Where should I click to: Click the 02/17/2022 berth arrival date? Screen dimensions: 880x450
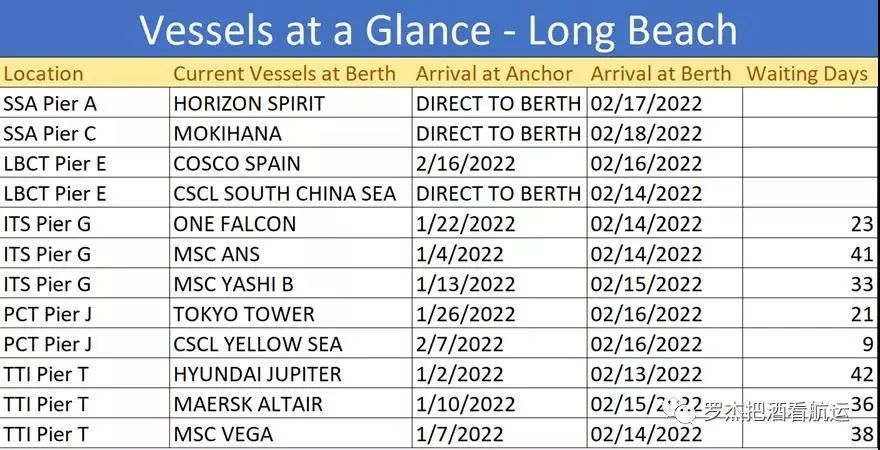(646, 104)
